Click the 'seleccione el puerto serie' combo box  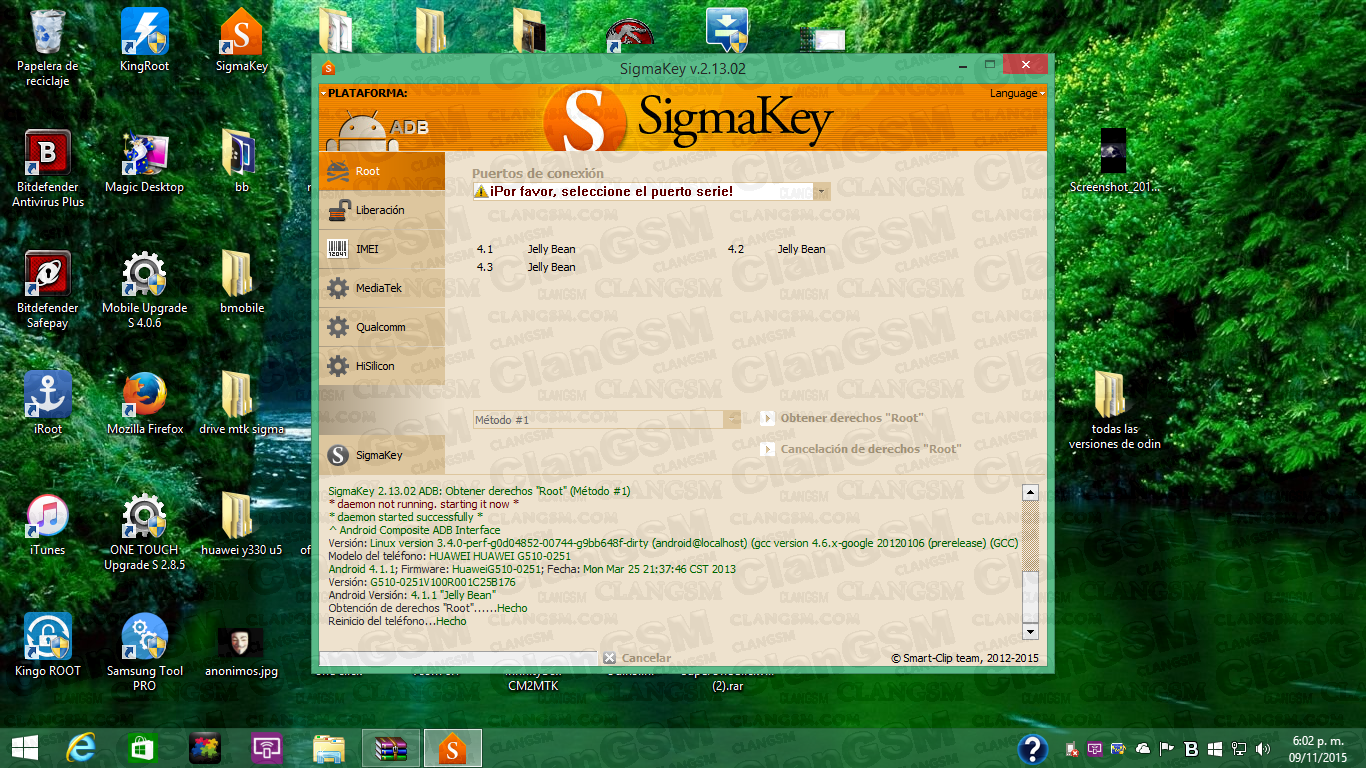[x=651, y=191]
